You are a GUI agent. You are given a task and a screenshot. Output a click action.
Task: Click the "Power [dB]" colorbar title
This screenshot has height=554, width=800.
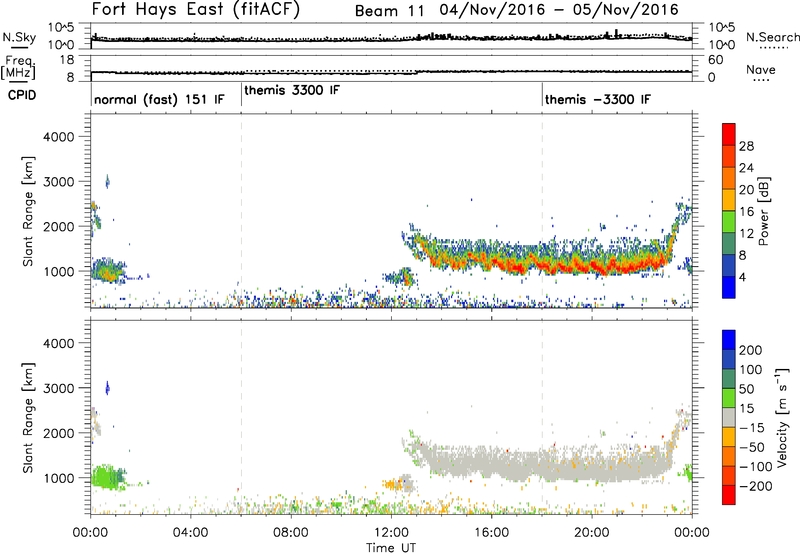(x=764, y=211)
